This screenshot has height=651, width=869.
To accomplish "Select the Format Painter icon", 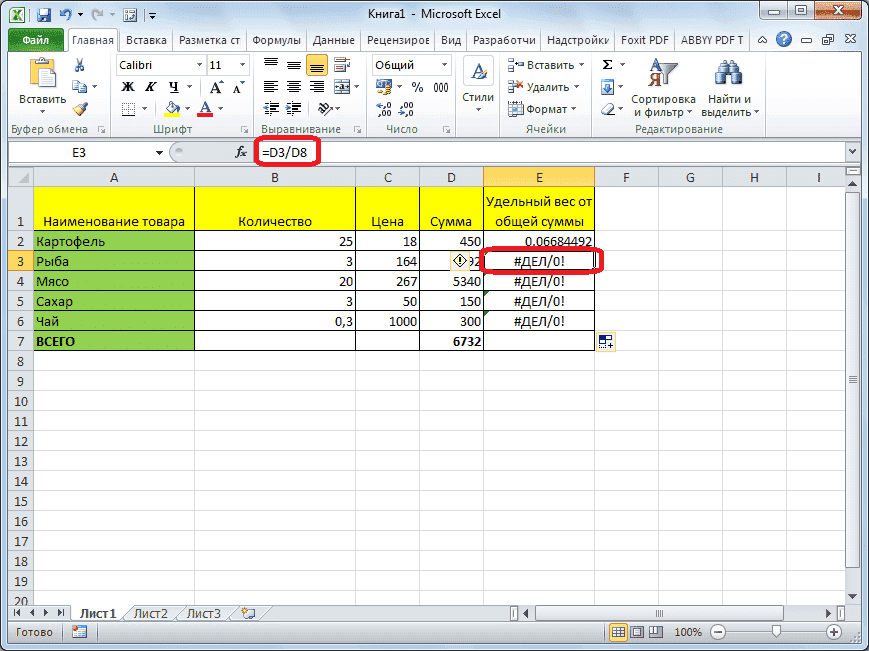I will 81,108.
